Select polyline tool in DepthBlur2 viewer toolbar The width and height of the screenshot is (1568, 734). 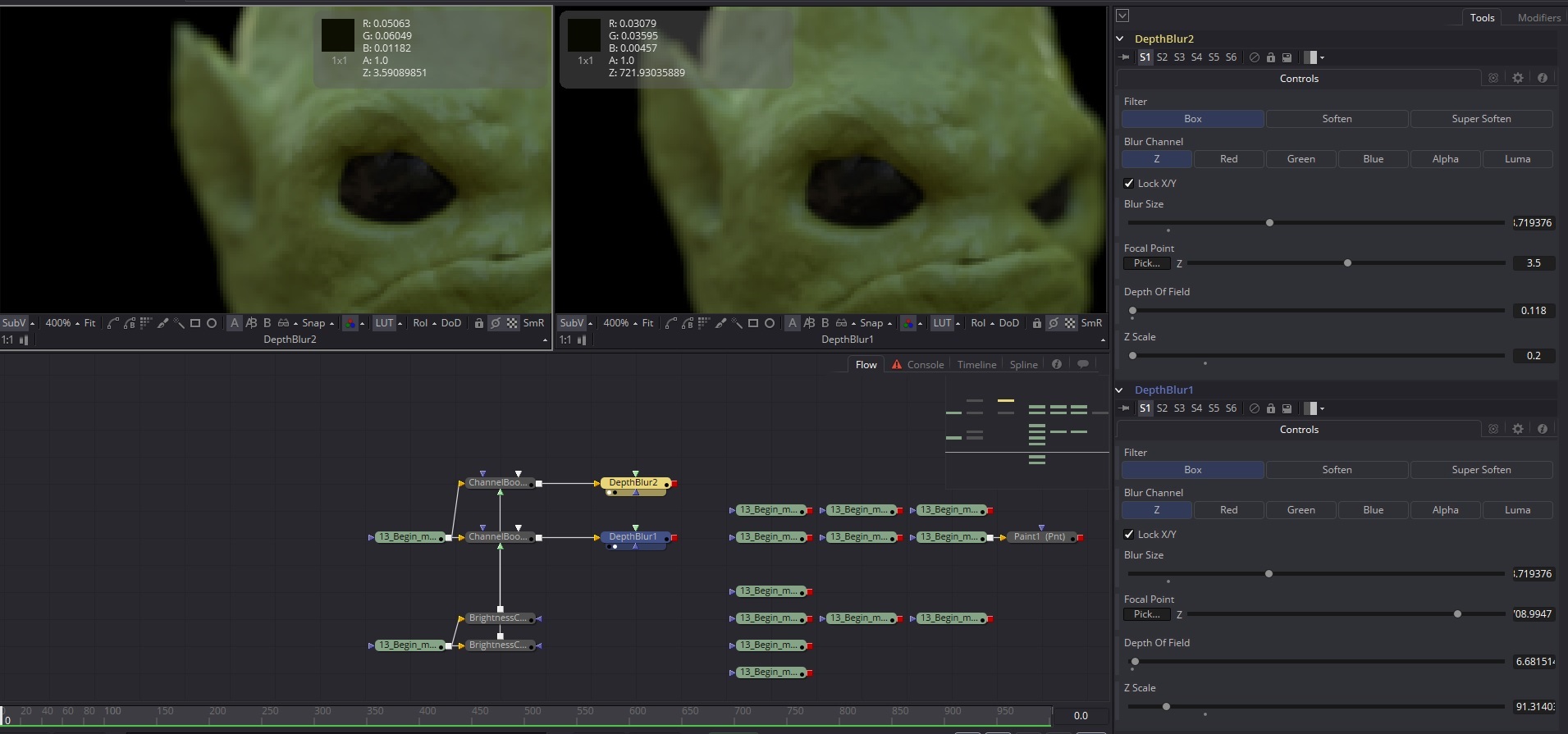point(113,323)
